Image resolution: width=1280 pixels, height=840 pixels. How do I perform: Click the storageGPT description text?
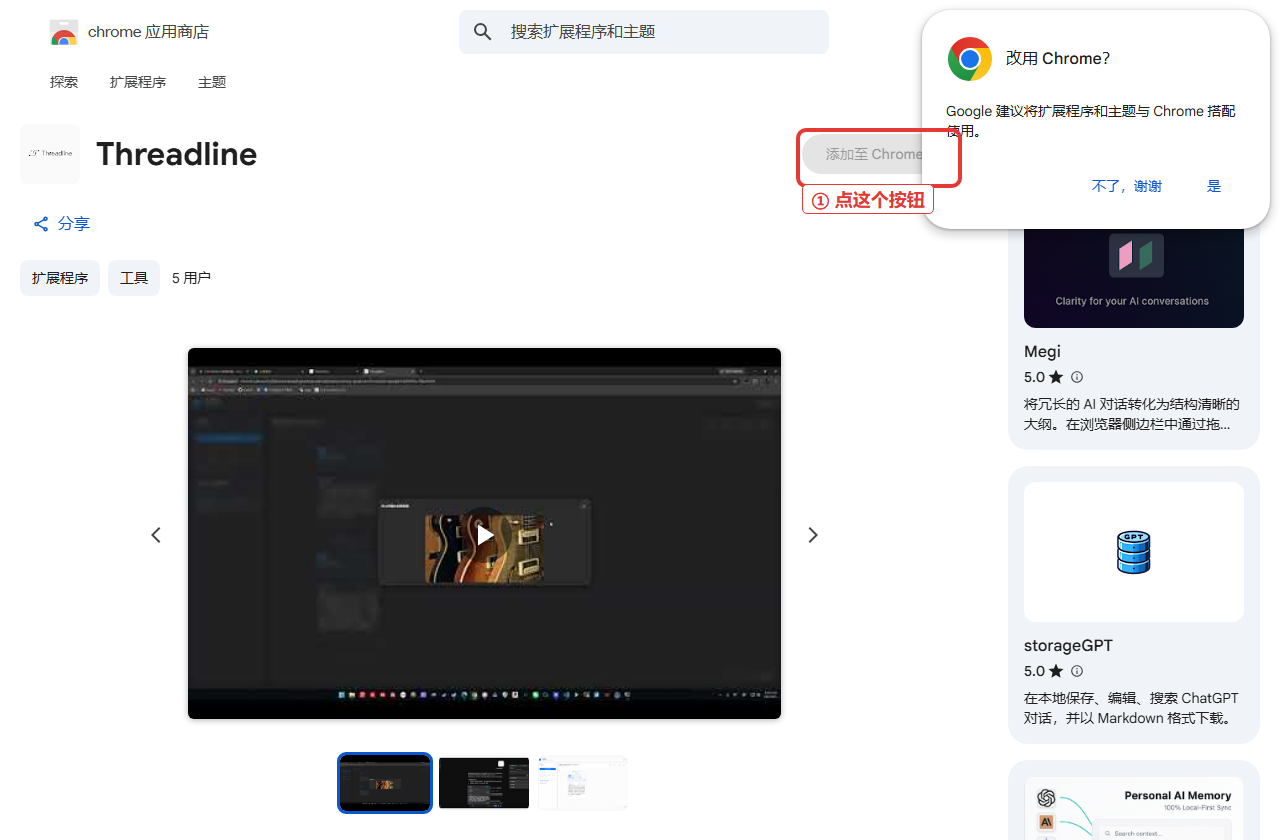tap(1132, 708)
